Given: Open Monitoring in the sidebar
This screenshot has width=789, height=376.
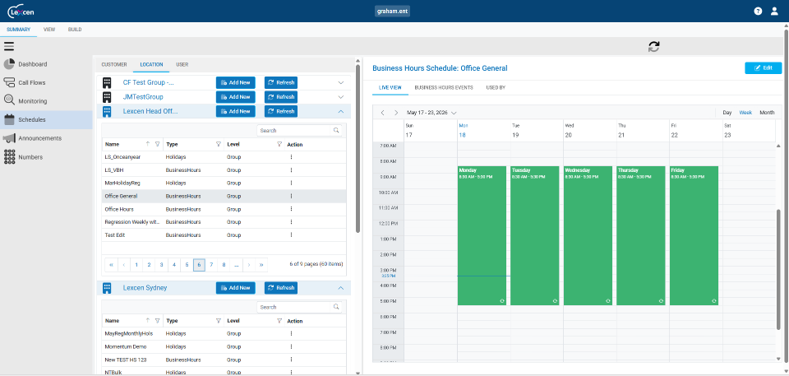Looking at the screenshot, I should pyautogui.click(x=33, y=101).
